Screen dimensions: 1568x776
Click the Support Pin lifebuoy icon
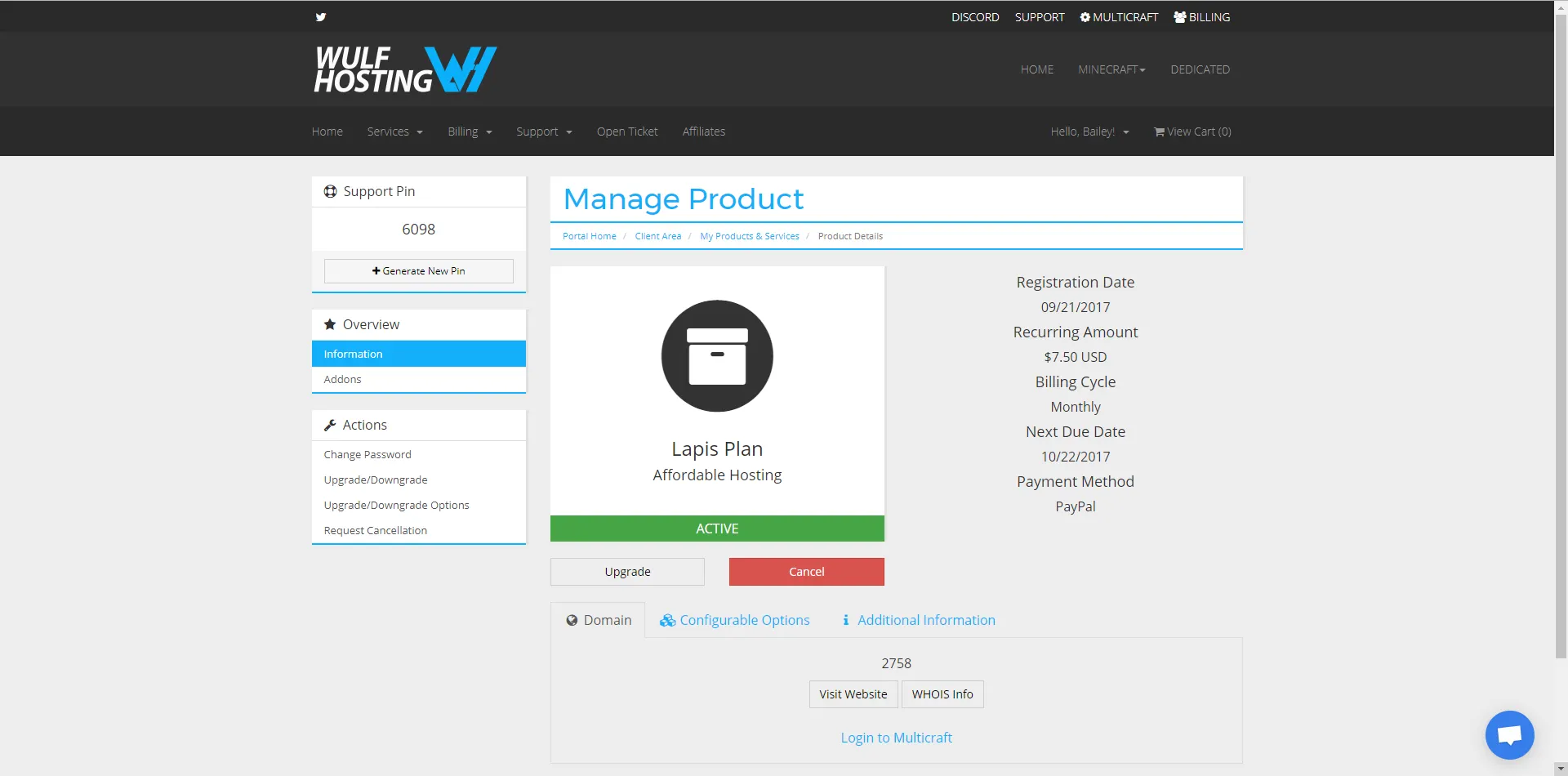pos(330,191)
